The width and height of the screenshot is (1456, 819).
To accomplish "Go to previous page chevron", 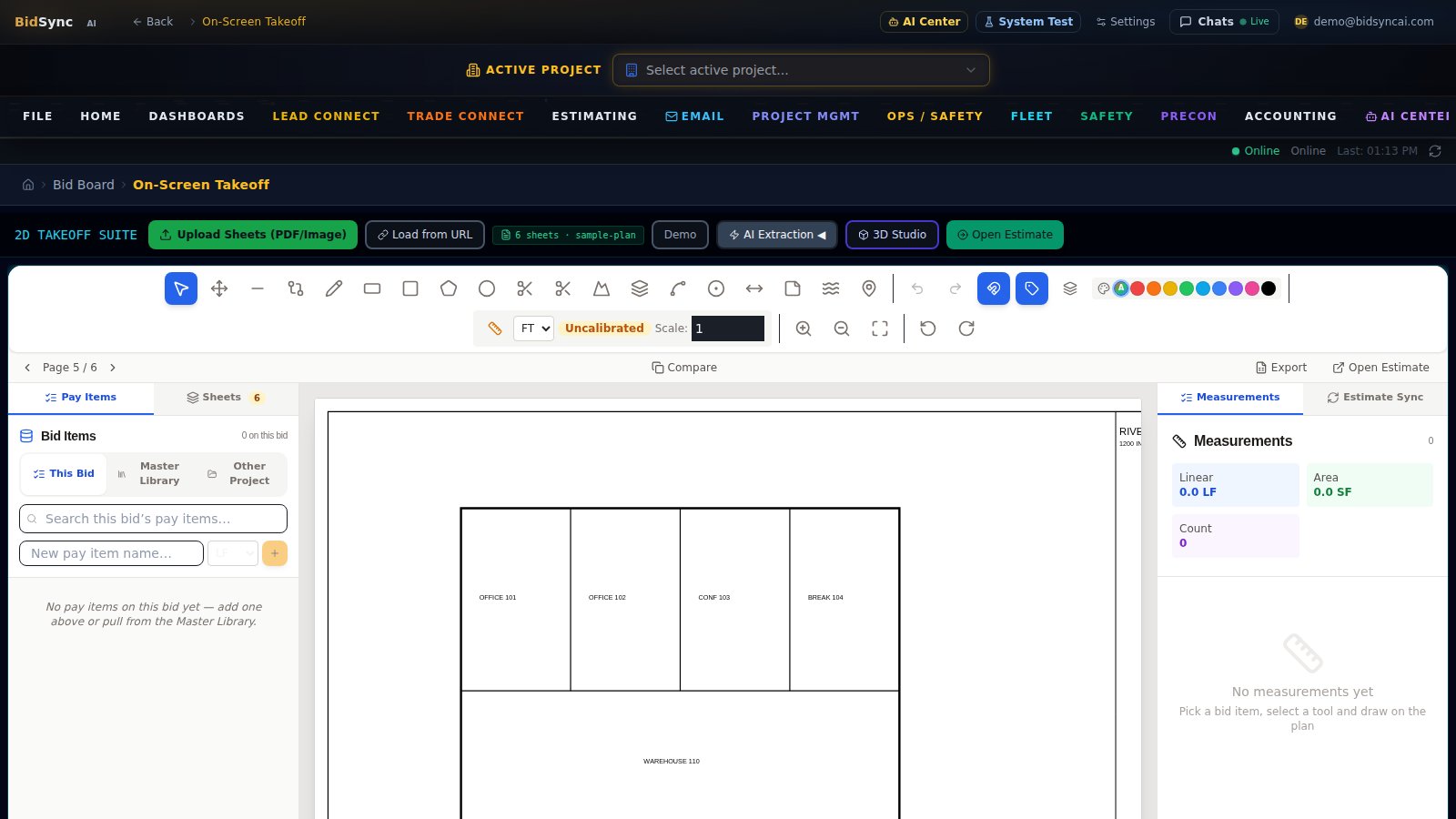I will (x=27, y=368).
